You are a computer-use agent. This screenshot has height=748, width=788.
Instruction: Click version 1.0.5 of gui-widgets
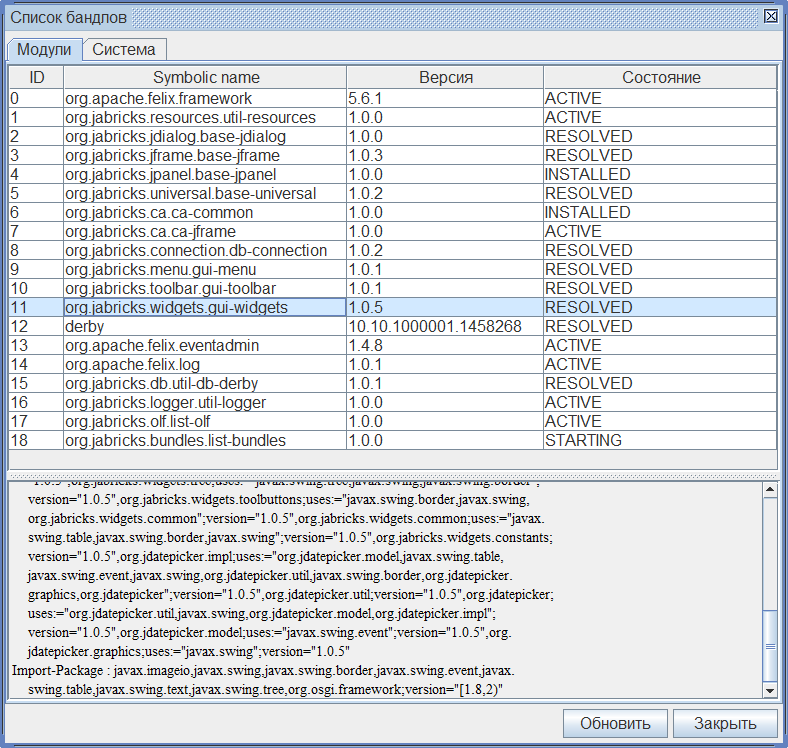445,307
